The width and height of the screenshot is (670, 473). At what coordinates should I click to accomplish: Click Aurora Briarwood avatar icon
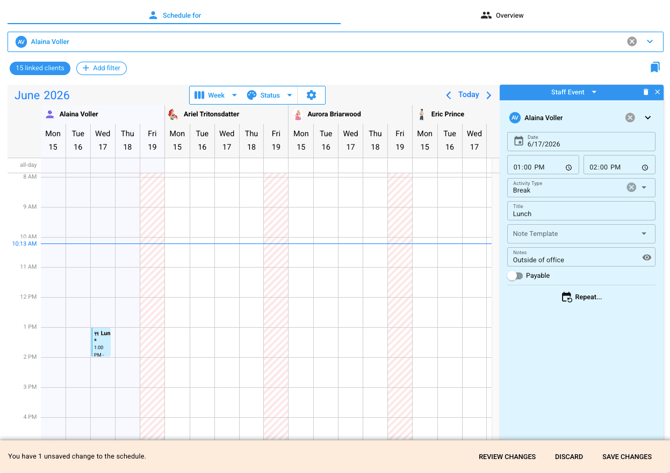coord(298,115)
